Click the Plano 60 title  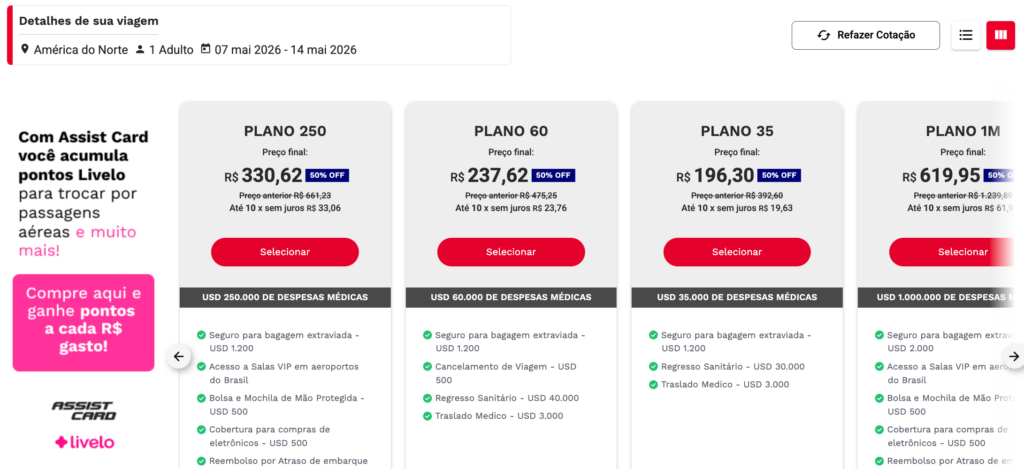tap(511, 131)
